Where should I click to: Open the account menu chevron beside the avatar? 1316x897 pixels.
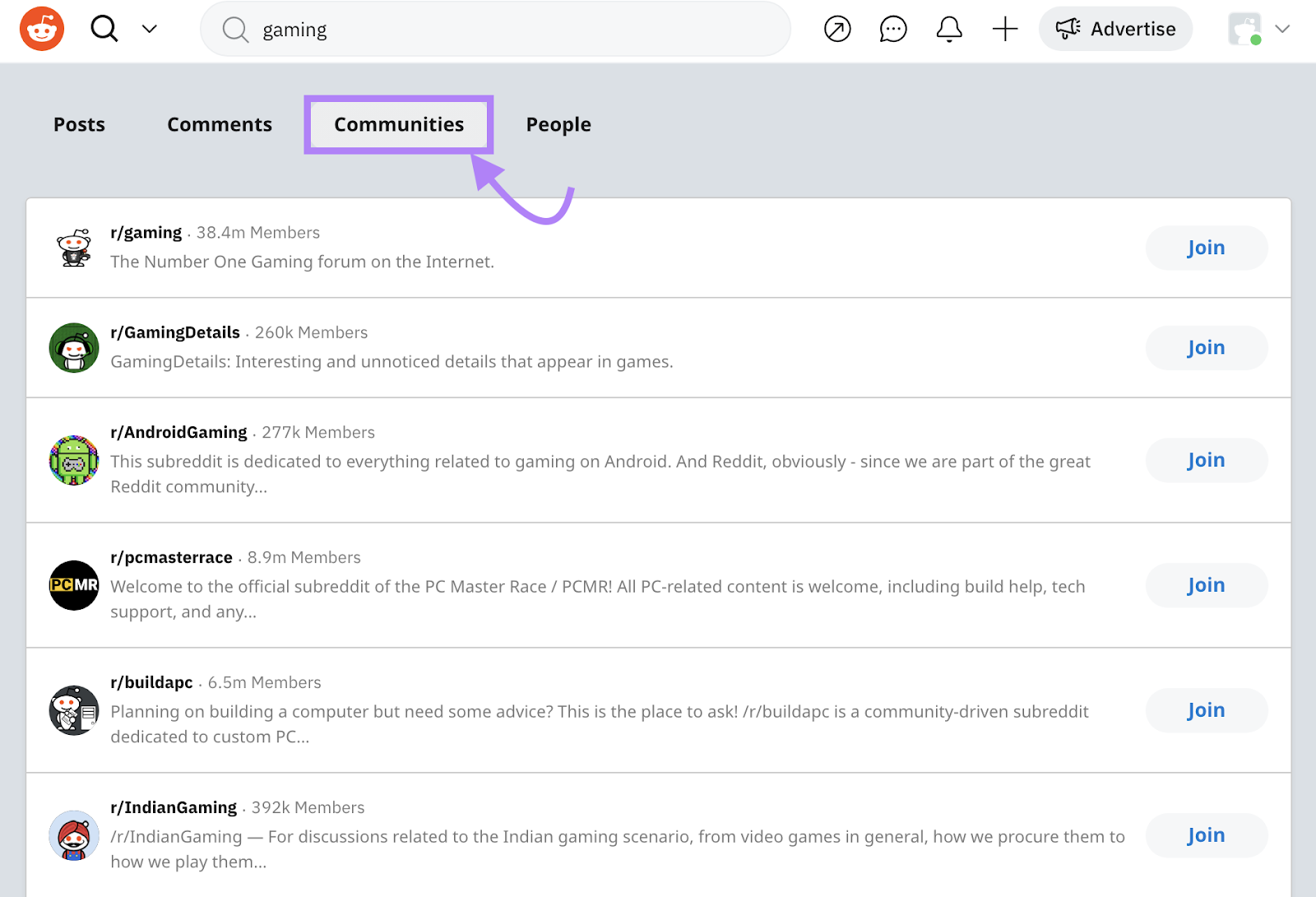pos(1281,29)
